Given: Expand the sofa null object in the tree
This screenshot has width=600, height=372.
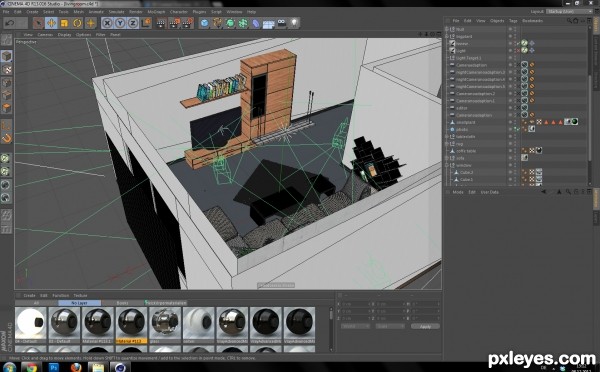Looking at the screenshot, I should coord(447,158).
